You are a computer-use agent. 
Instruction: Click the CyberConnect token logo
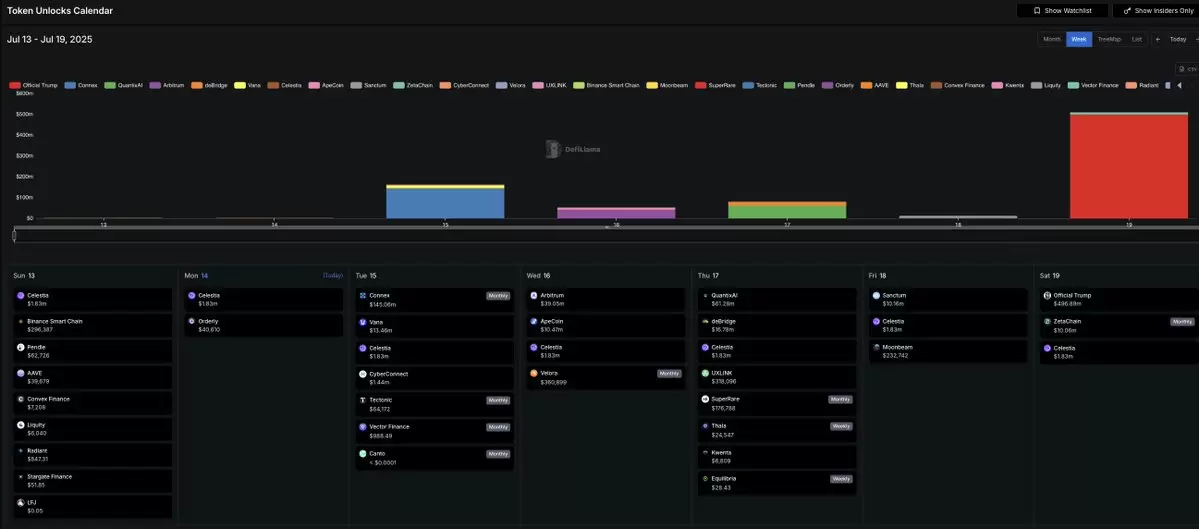(x=363, y=374)
